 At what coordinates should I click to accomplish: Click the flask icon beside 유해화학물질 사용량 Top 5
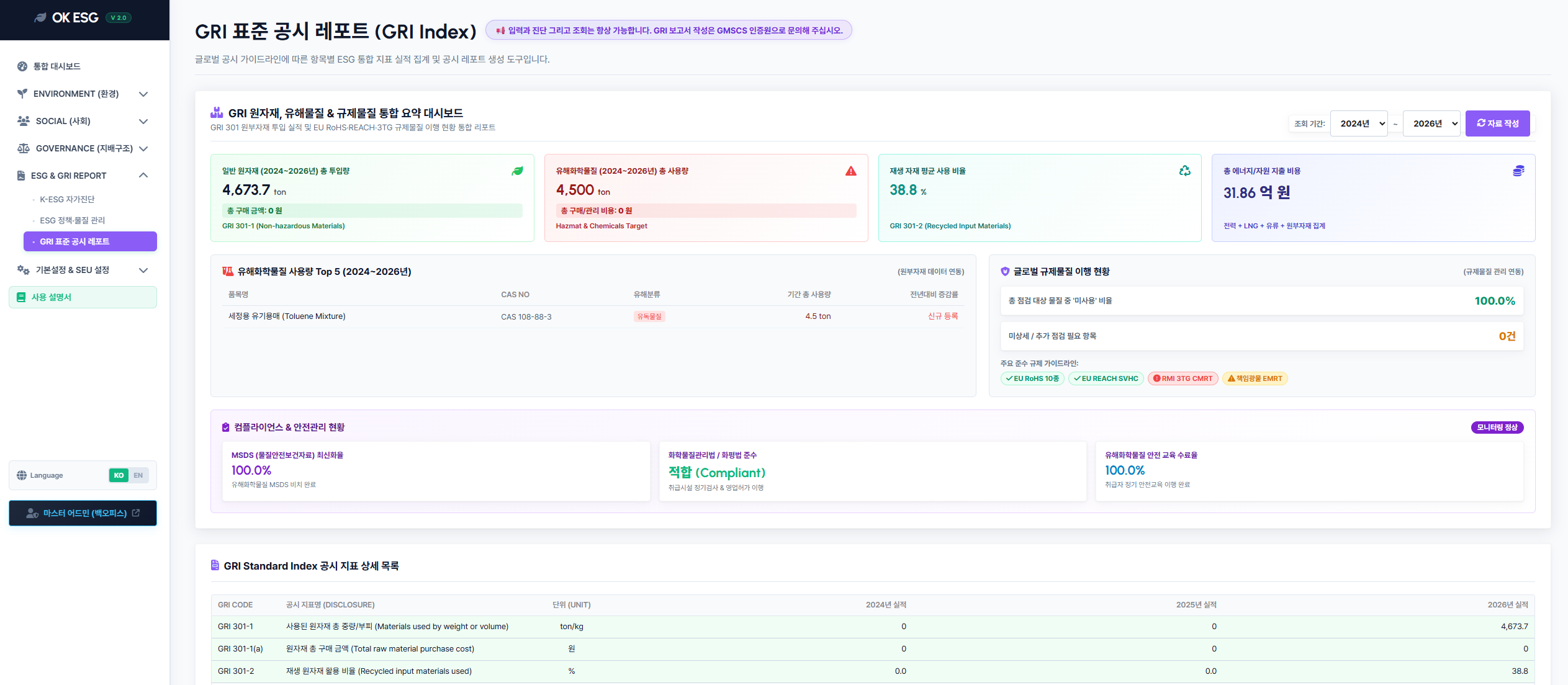pyautogui.click(x=228, y=271)
